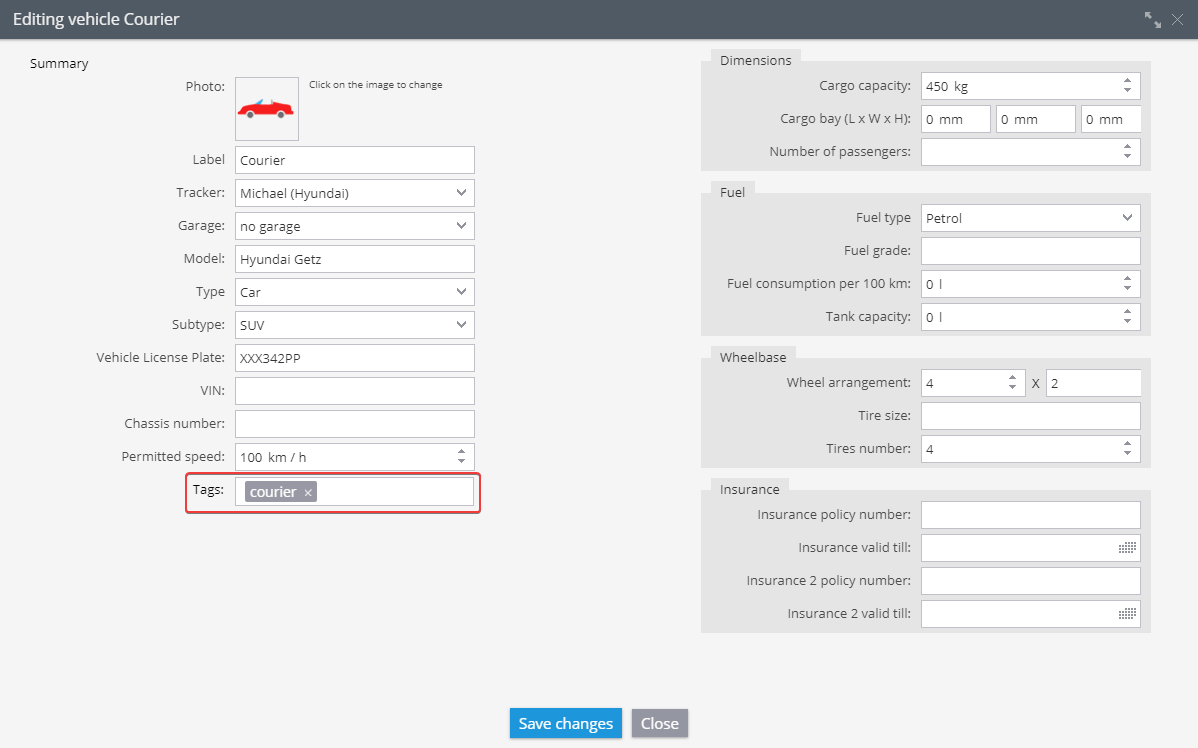
Task: Focus the empty VIN field
Action: tap(355, 390)
